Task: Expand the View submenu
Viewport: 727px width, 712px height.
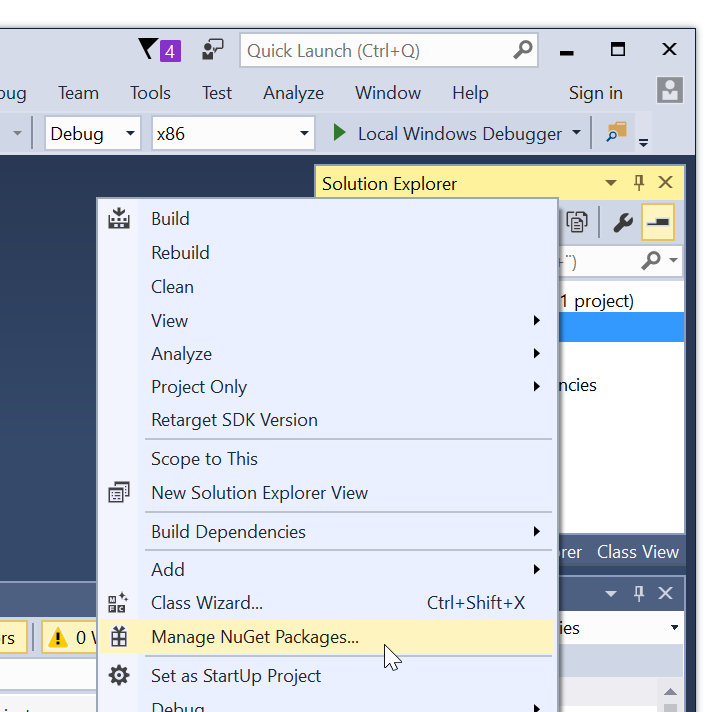Action: 326,321
